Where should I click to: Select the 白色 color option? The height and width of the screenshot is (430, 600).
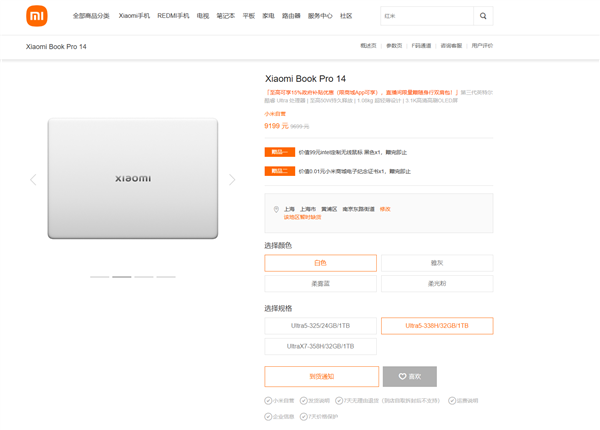pos(320,263)
